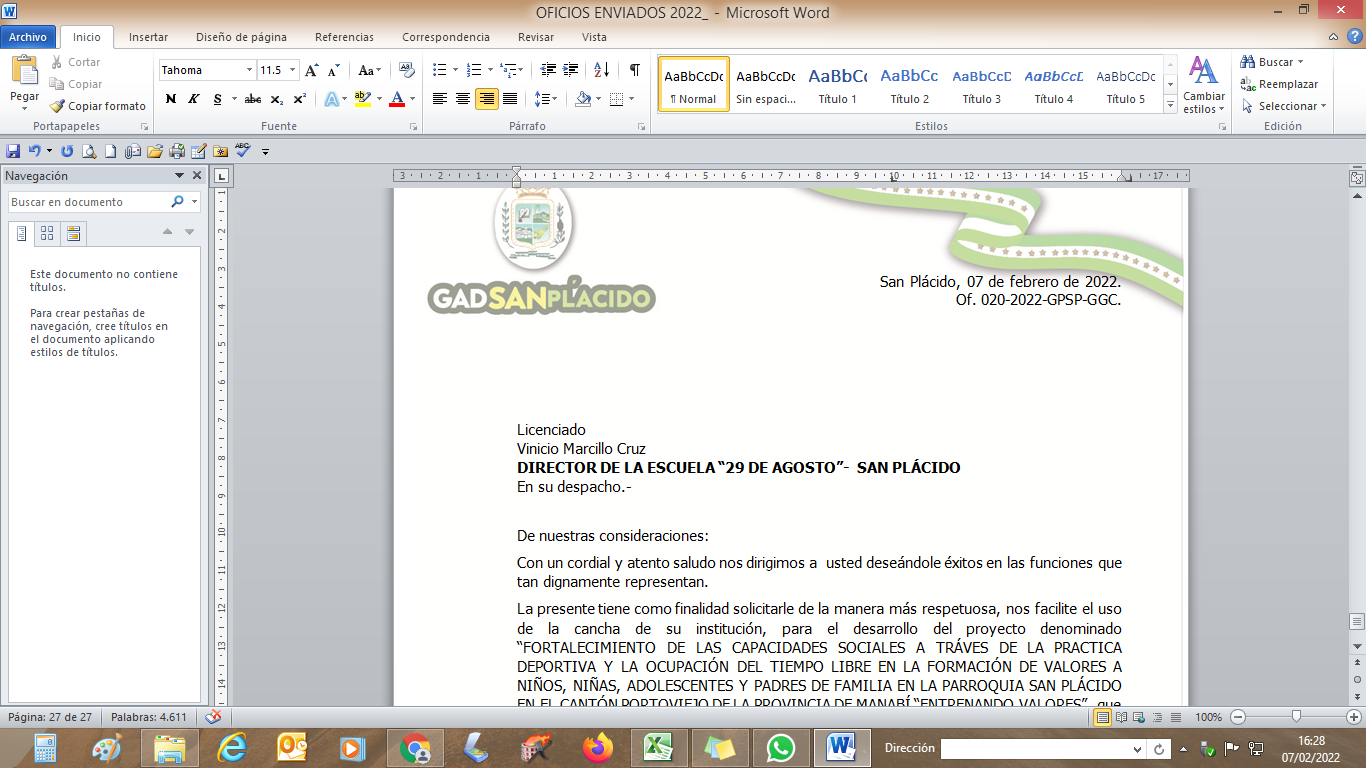Open the Insertar ribbon tab

[148, 37]
